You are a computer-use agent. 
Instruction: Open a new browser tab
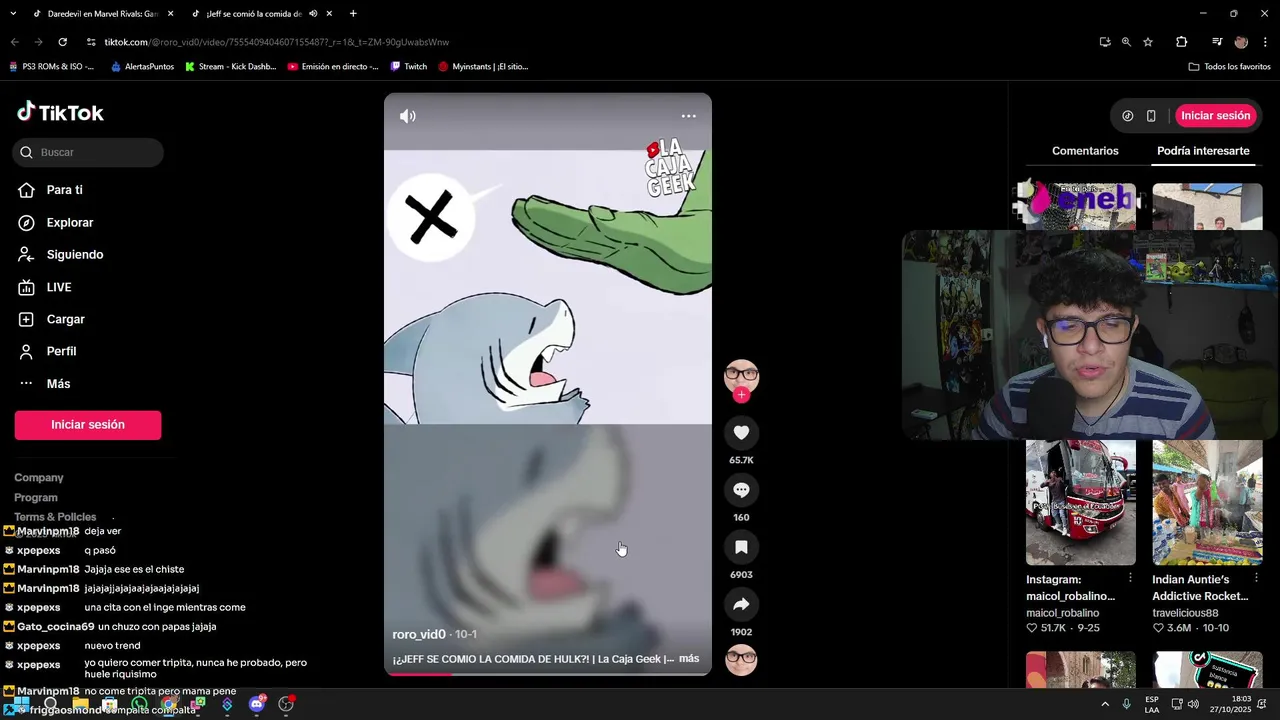[x=353, y=14]
